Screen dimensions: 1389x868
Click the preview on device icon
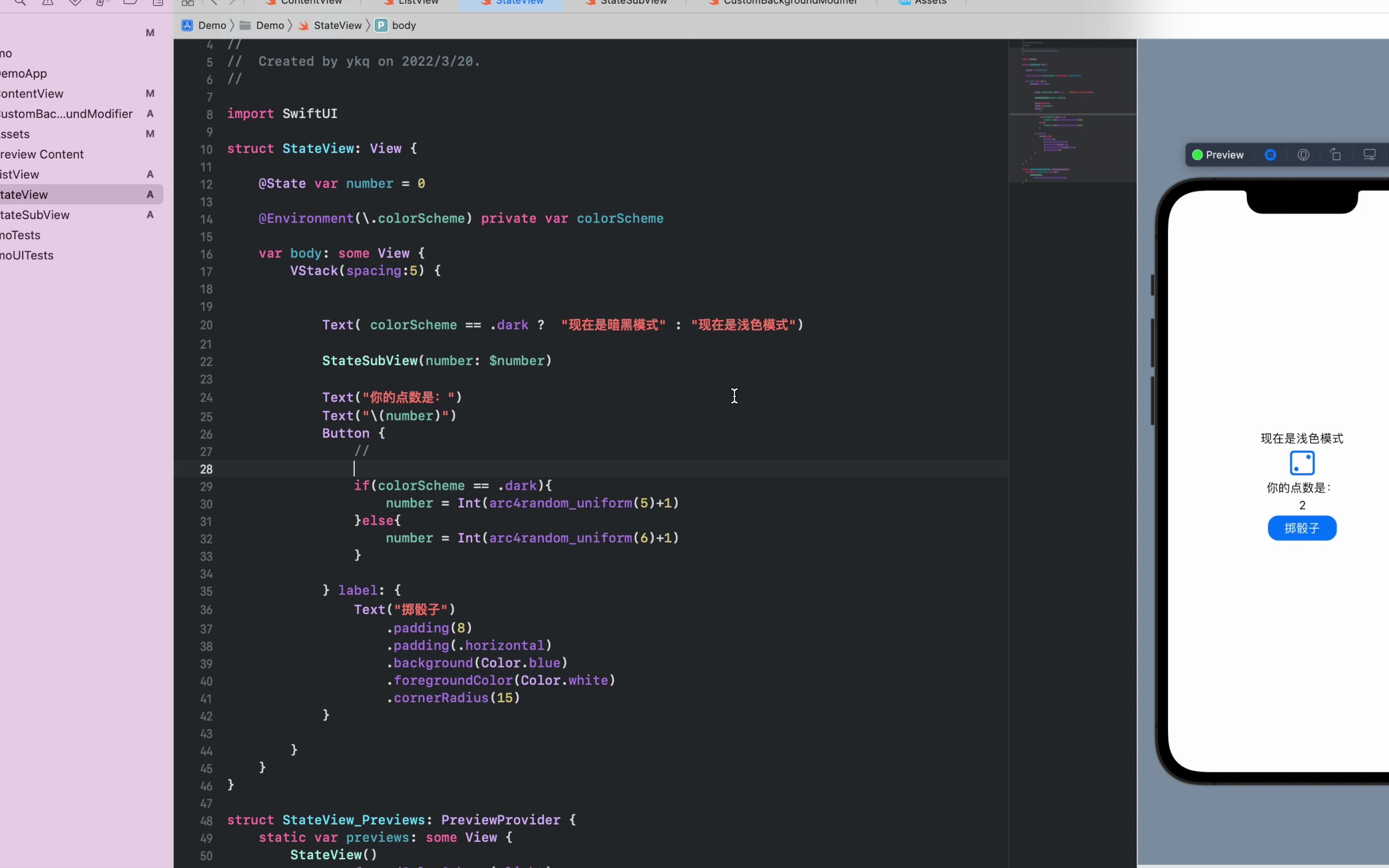[1303, 155]
